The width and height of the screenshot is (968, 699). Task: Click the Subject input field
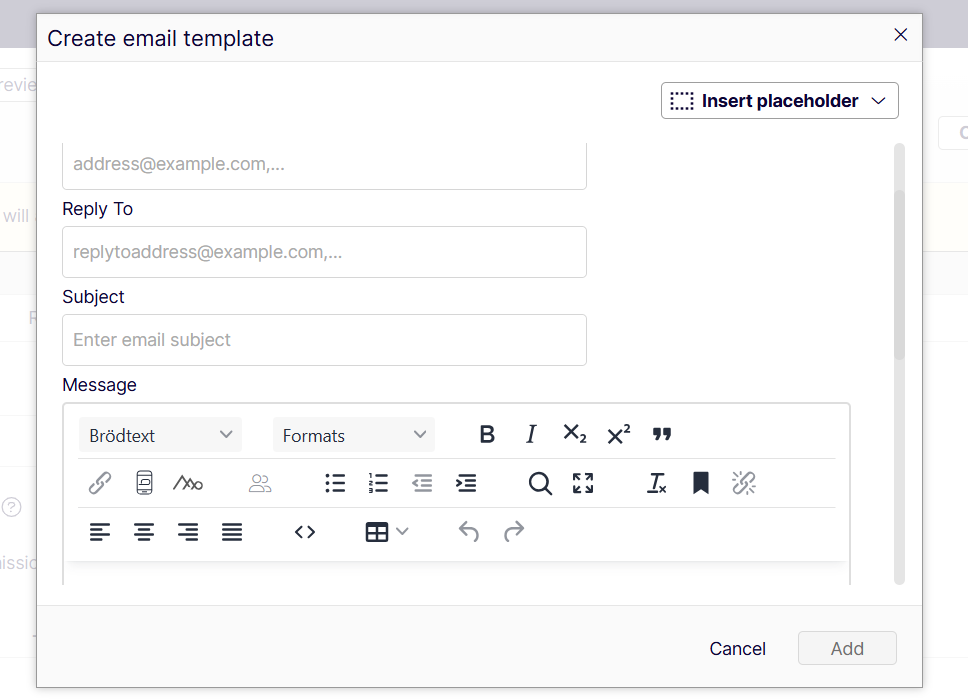[x=324, y=340]
